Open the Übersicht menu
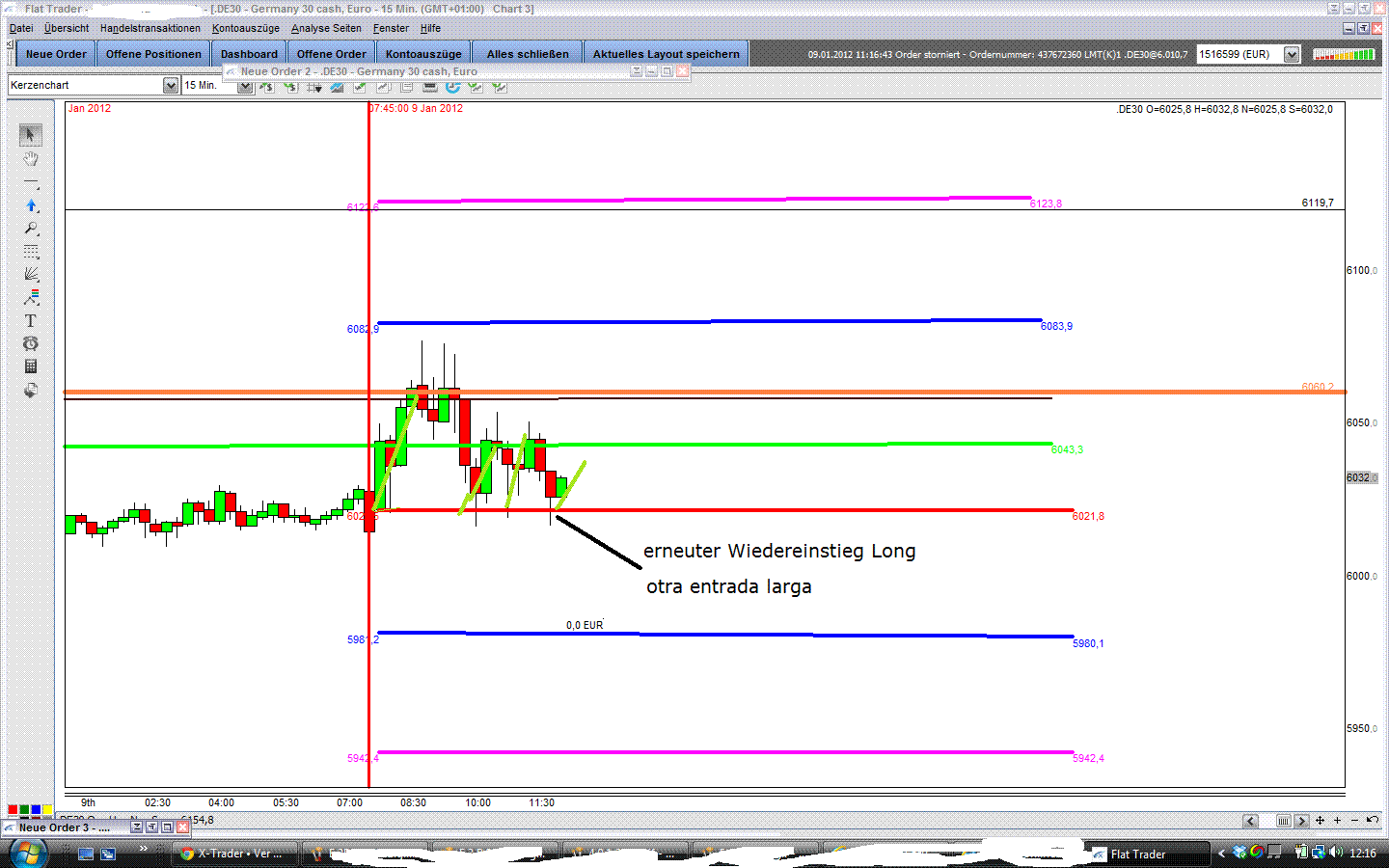The width and height of the screenshot is (1389, 868). (67, 28)
